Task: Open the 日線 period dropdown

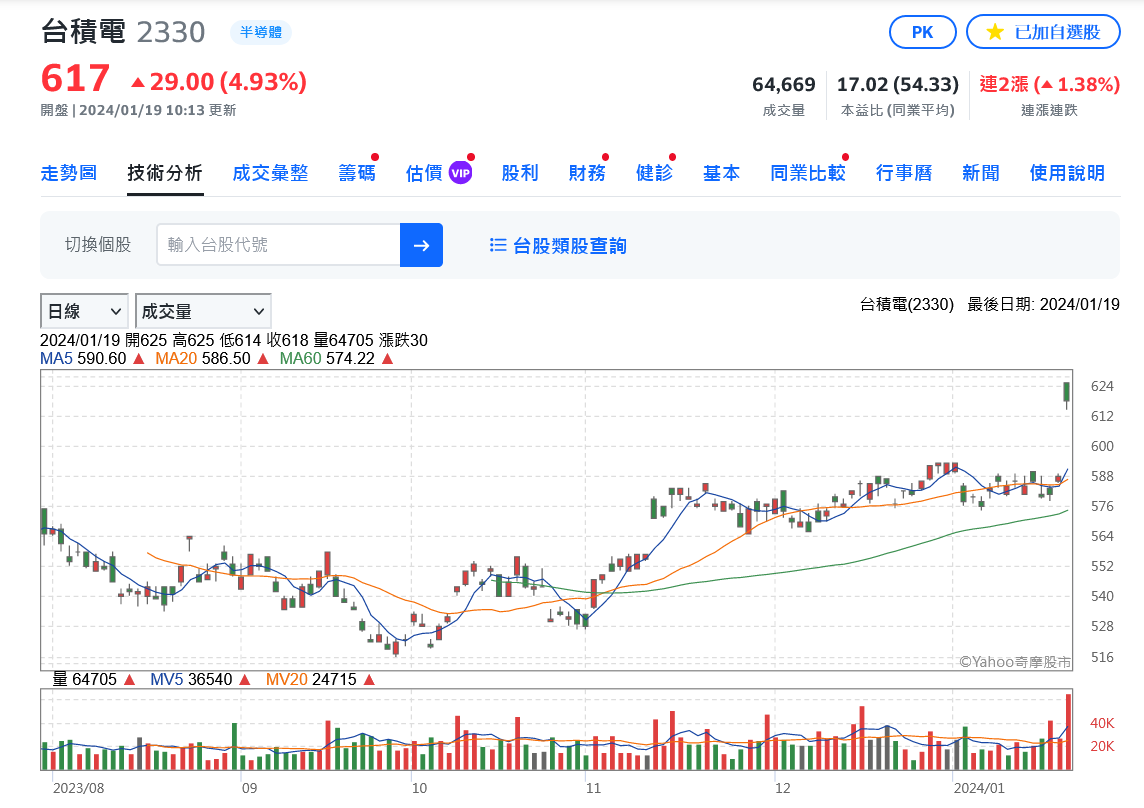Action: click(84, 312)
